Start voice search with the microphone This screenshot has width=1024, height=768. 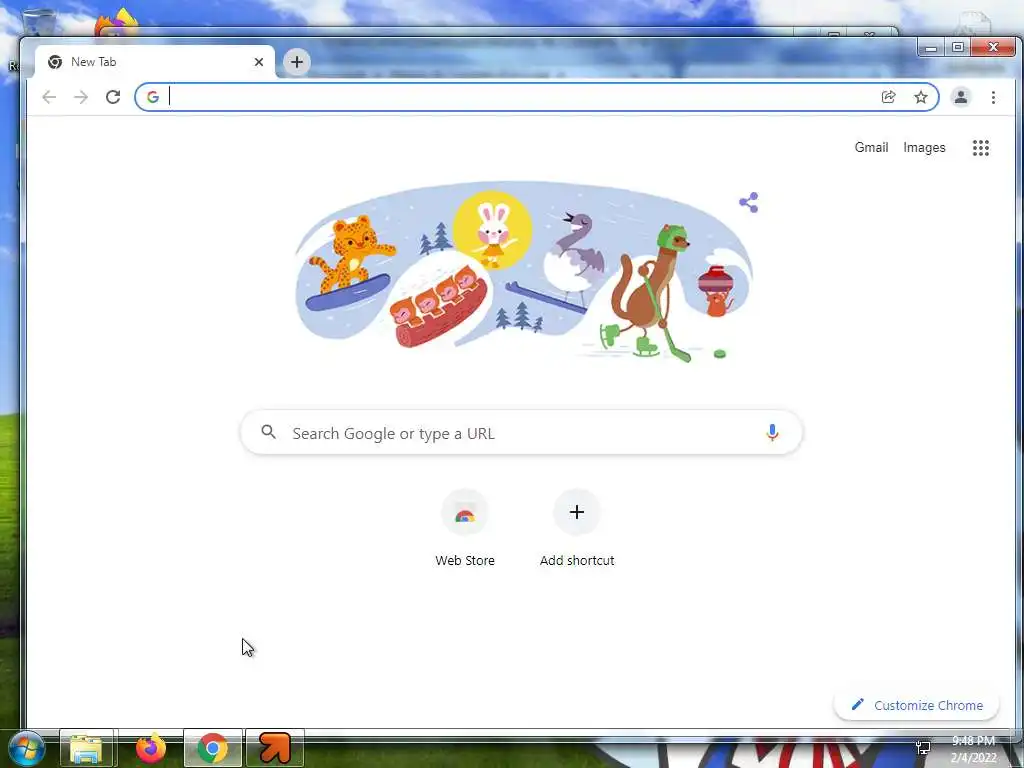[772, 432]
